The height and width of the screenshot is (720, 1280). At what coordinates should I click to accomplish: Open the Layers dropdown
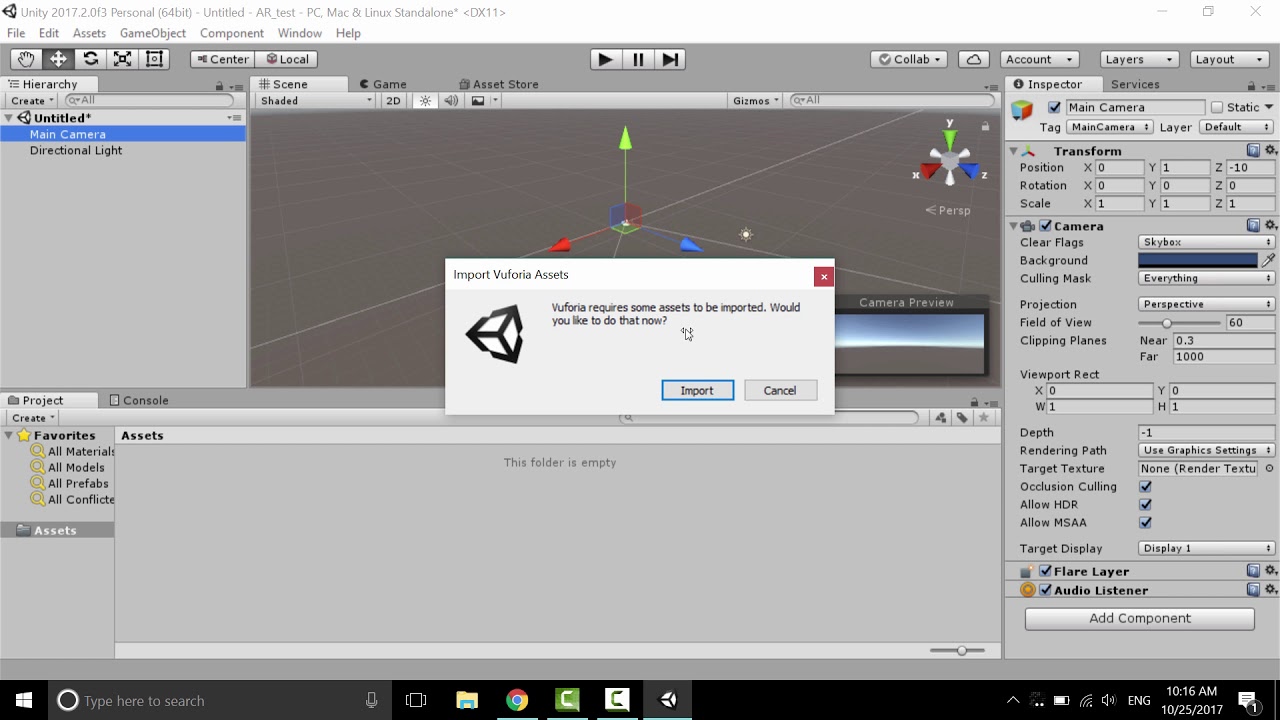[1139, 59]
